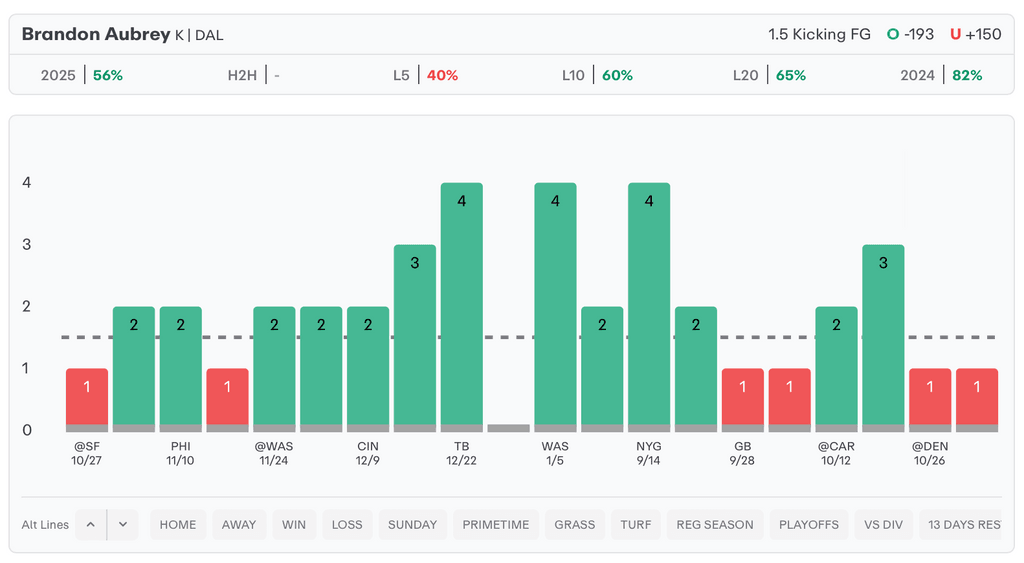Toggle the AWAY games filter
Viewport: 1024px width, 563px height.
pos(239,524)
